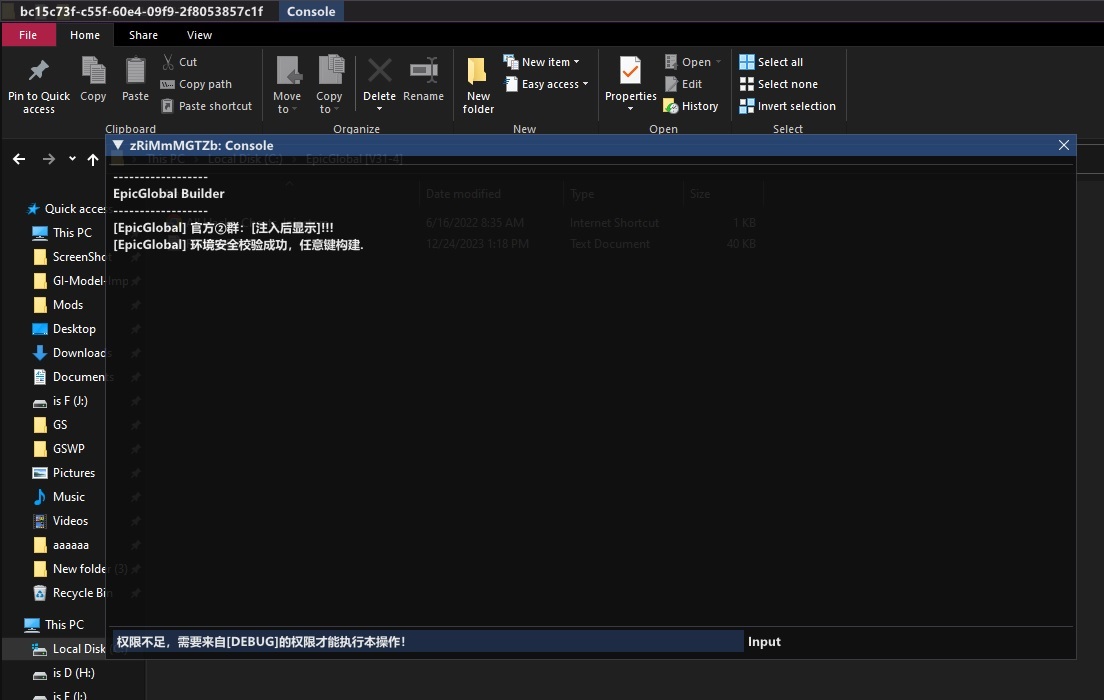The image size is (1104, 700).
Task: Switch to the Share ribbon tab
Action: (x=143, y=35)
